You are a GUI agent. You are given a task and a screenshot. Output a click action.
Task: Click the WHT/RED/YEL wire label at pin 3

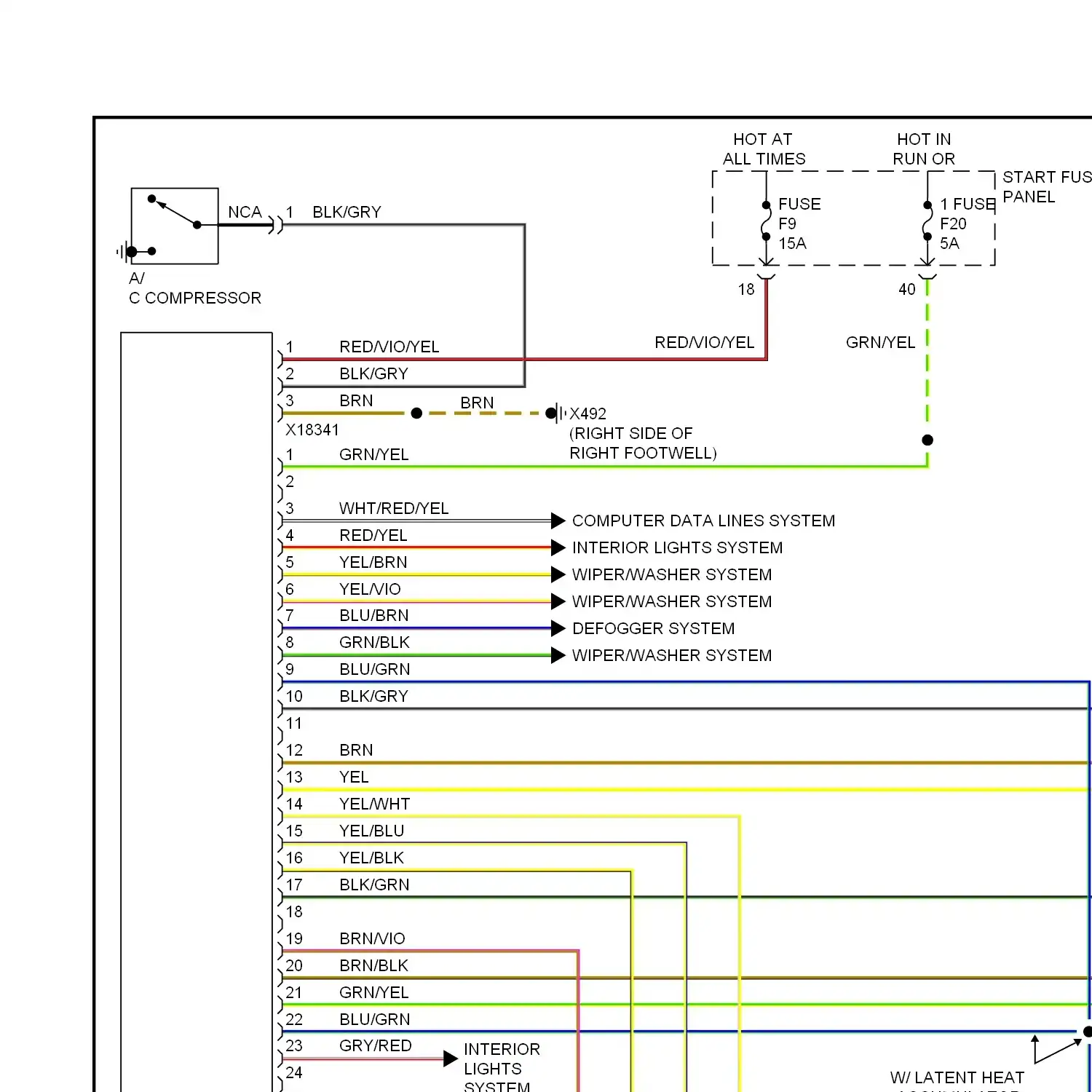coord(394,508)
